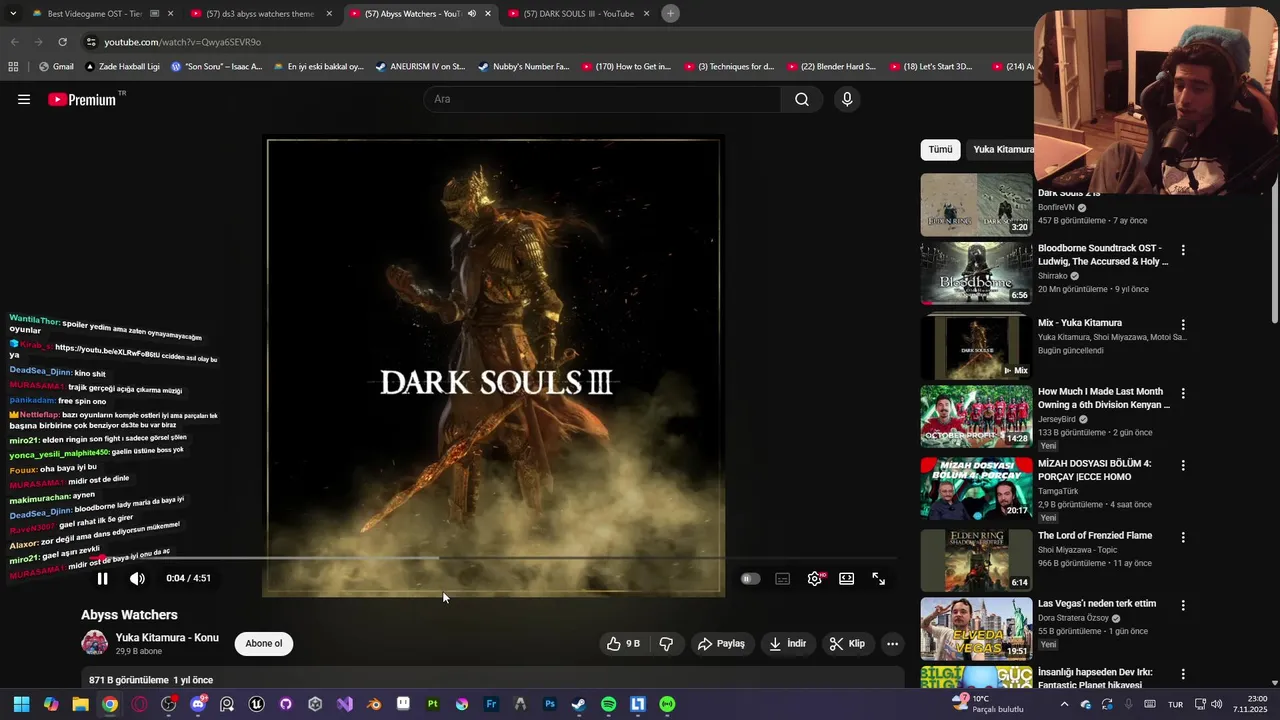
Task: Enter fullscreen mode in the player
Action: click(878, 578)
